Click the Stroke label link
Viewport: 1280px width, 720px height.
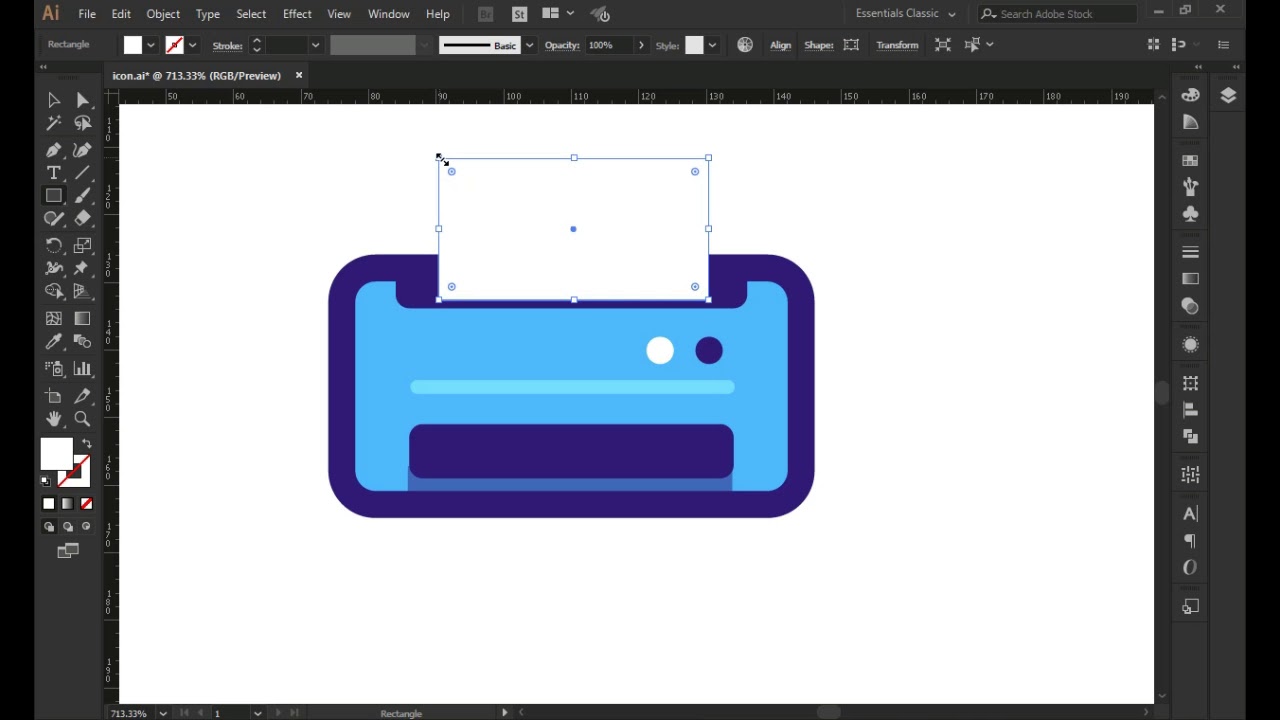click(228, 45)
